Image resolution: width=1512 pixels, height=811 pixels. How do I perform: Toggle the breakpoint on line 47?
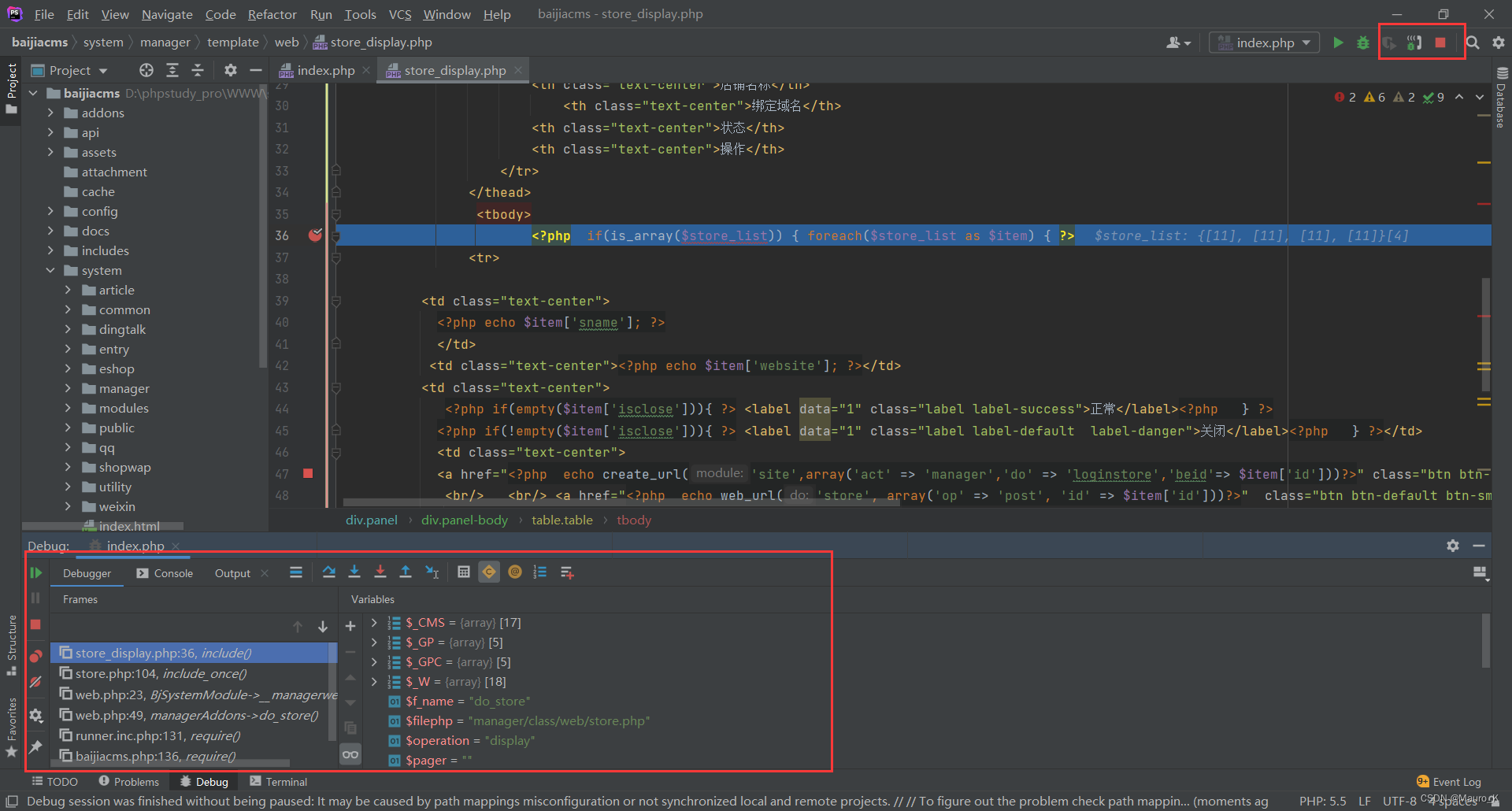(x=308, y=473)
